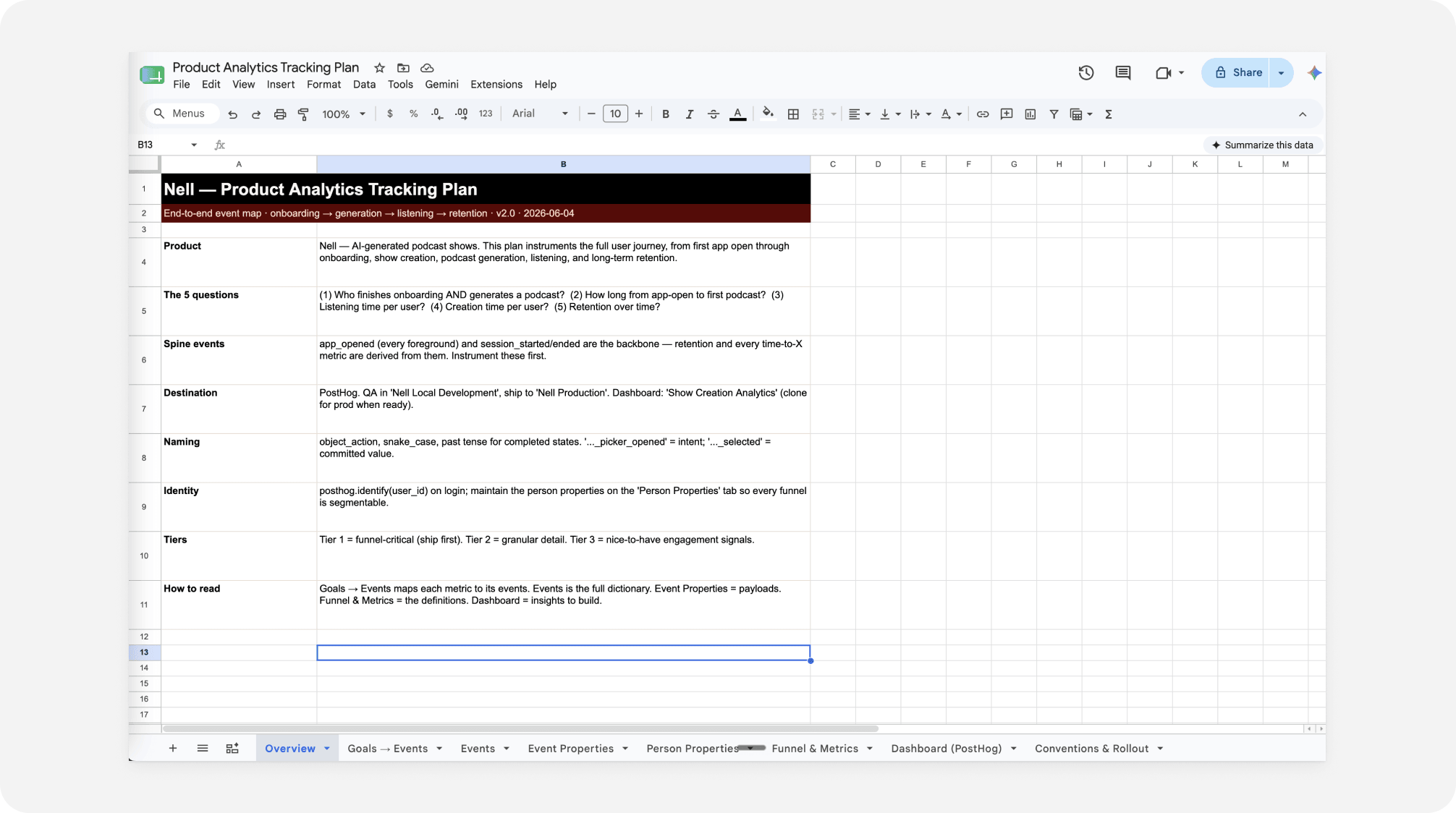Hide menus with collapse chevron

[x=1303, y=114]
